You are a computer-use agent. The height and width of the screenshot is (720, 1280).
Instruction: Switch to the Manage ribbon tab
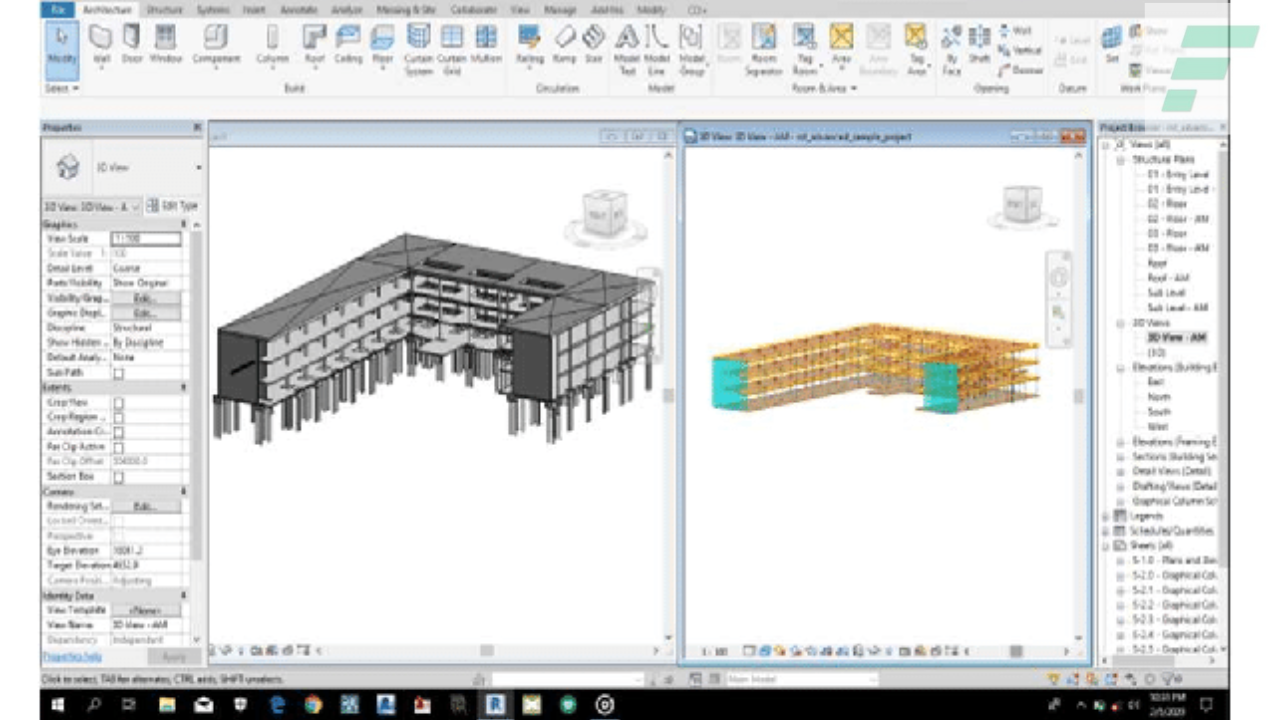[560, 9]
